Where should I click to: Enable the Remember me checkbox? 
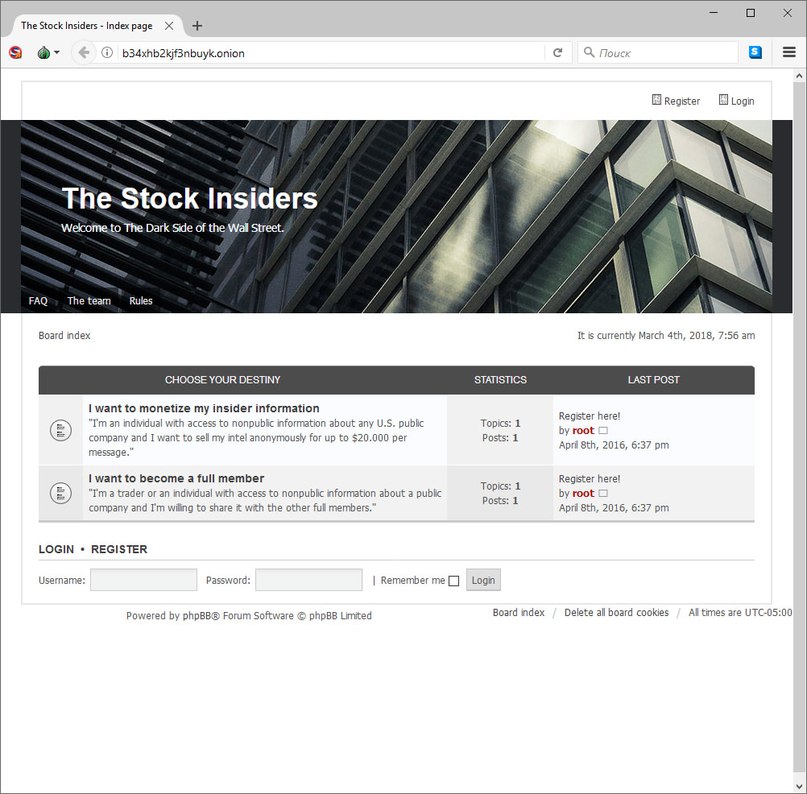tap(453, 581)
